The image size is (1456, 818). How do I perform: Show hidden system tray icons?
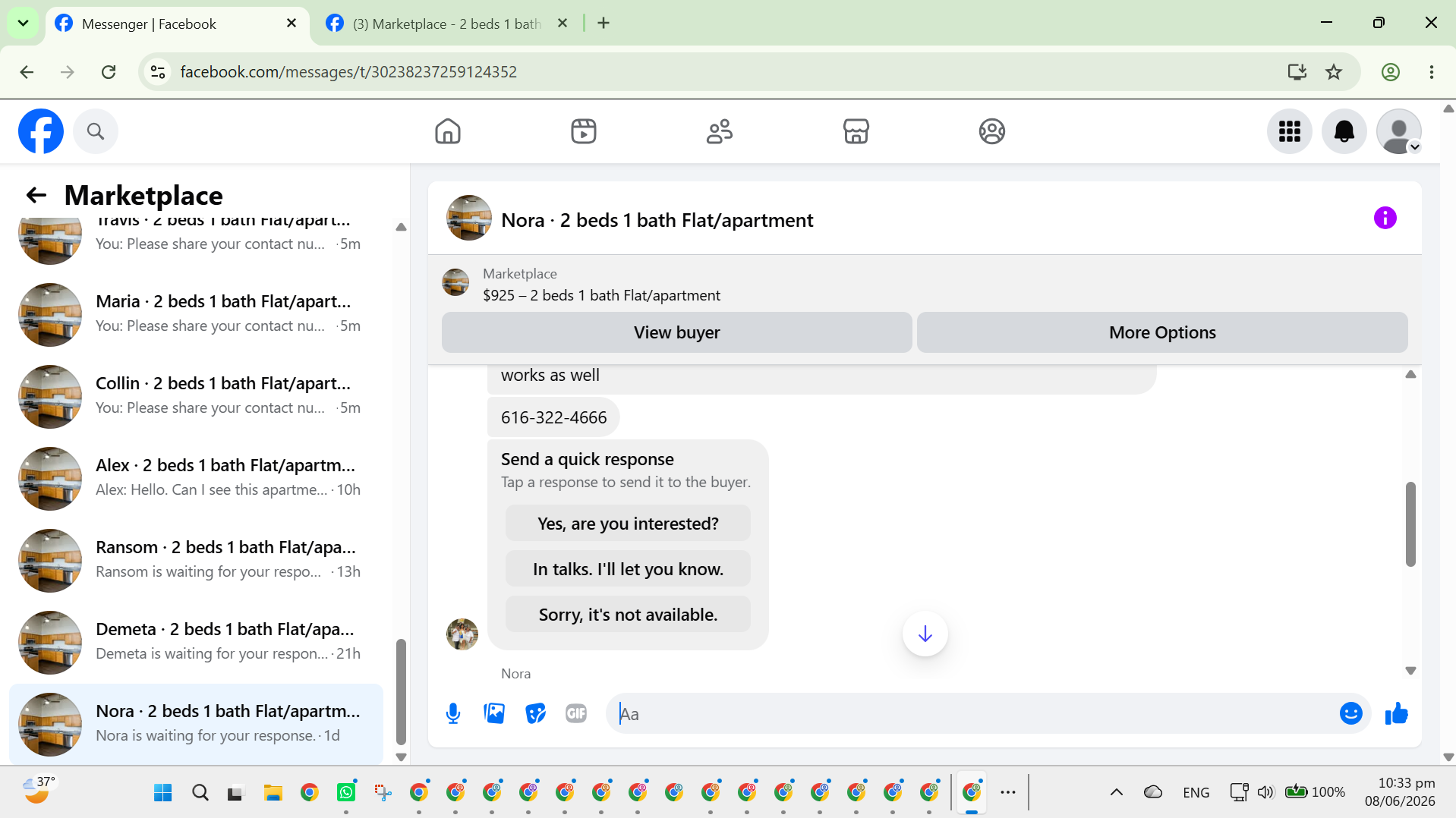pos(1117,793)
